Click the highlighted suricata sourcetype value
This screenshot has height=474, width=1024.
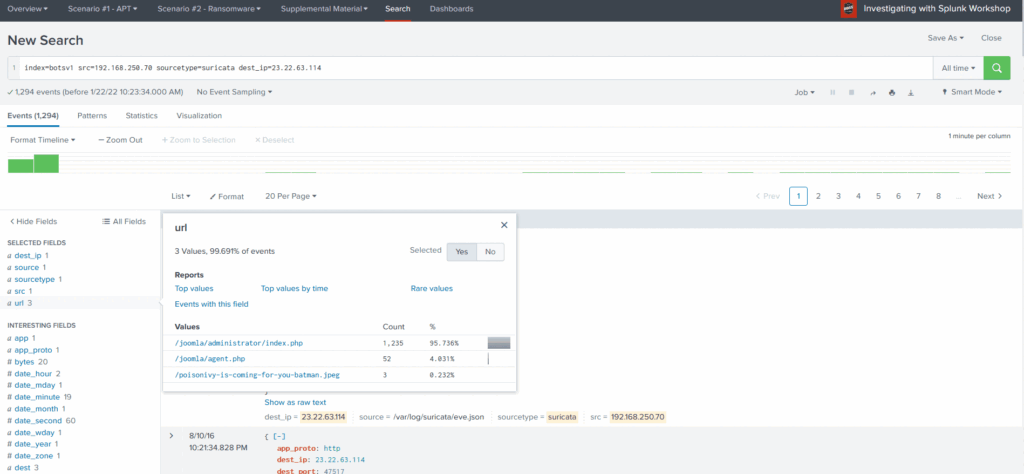[562, 417]
